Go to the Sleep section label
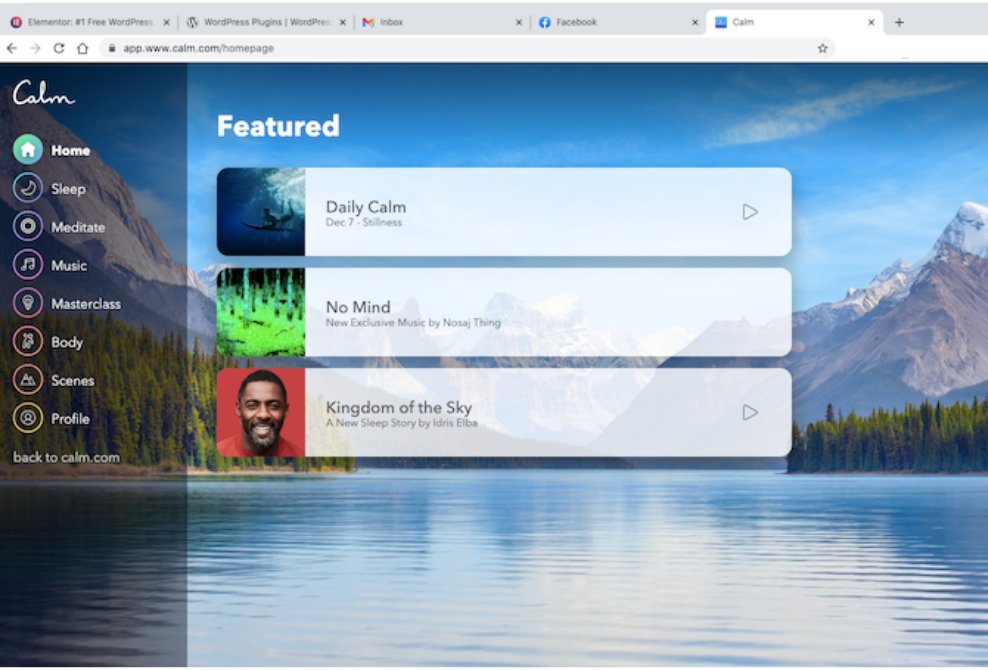 tap(68, 188)
